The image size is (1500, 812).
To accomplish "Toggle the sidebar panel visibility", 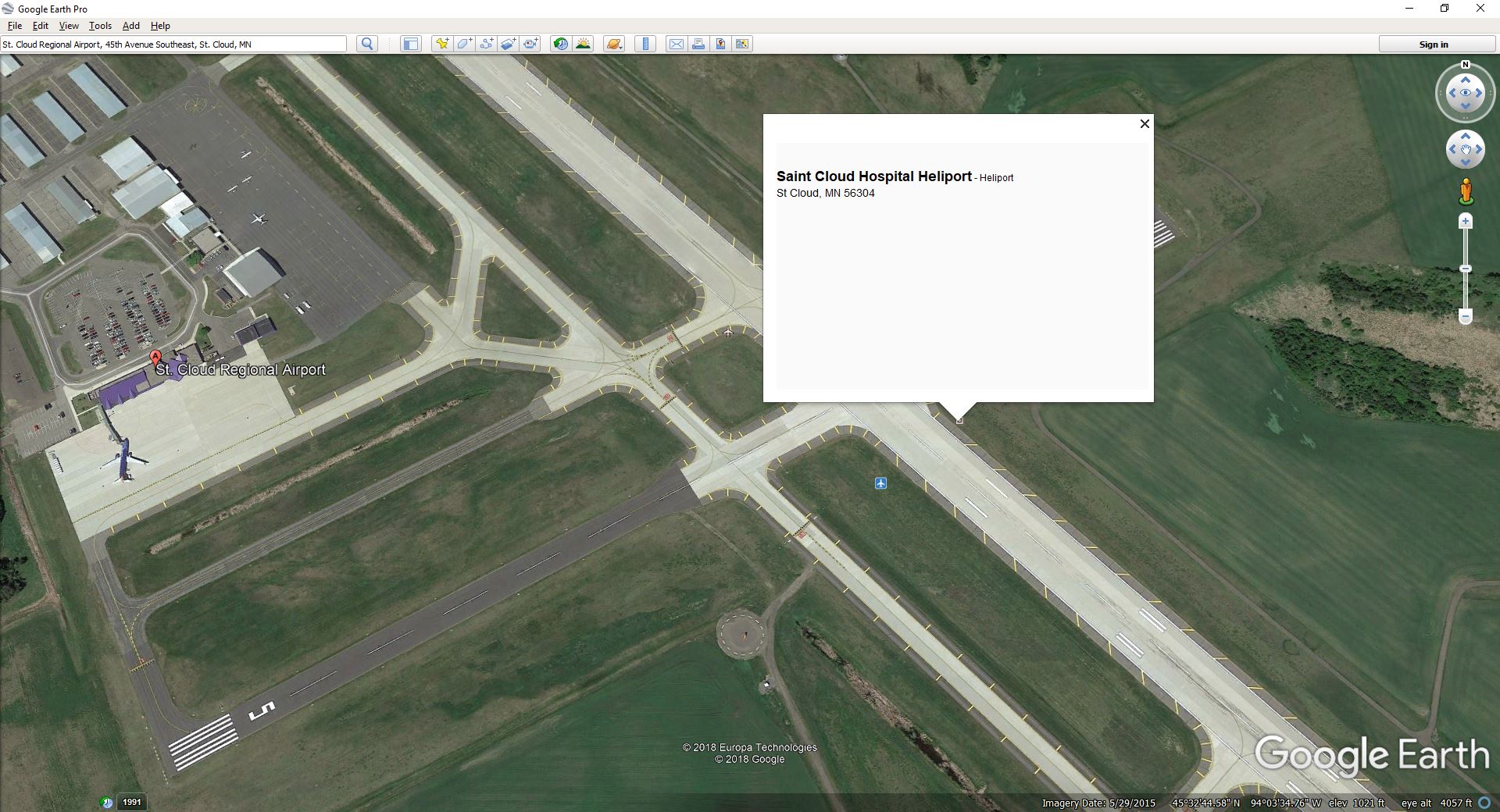I will [410, 44].
